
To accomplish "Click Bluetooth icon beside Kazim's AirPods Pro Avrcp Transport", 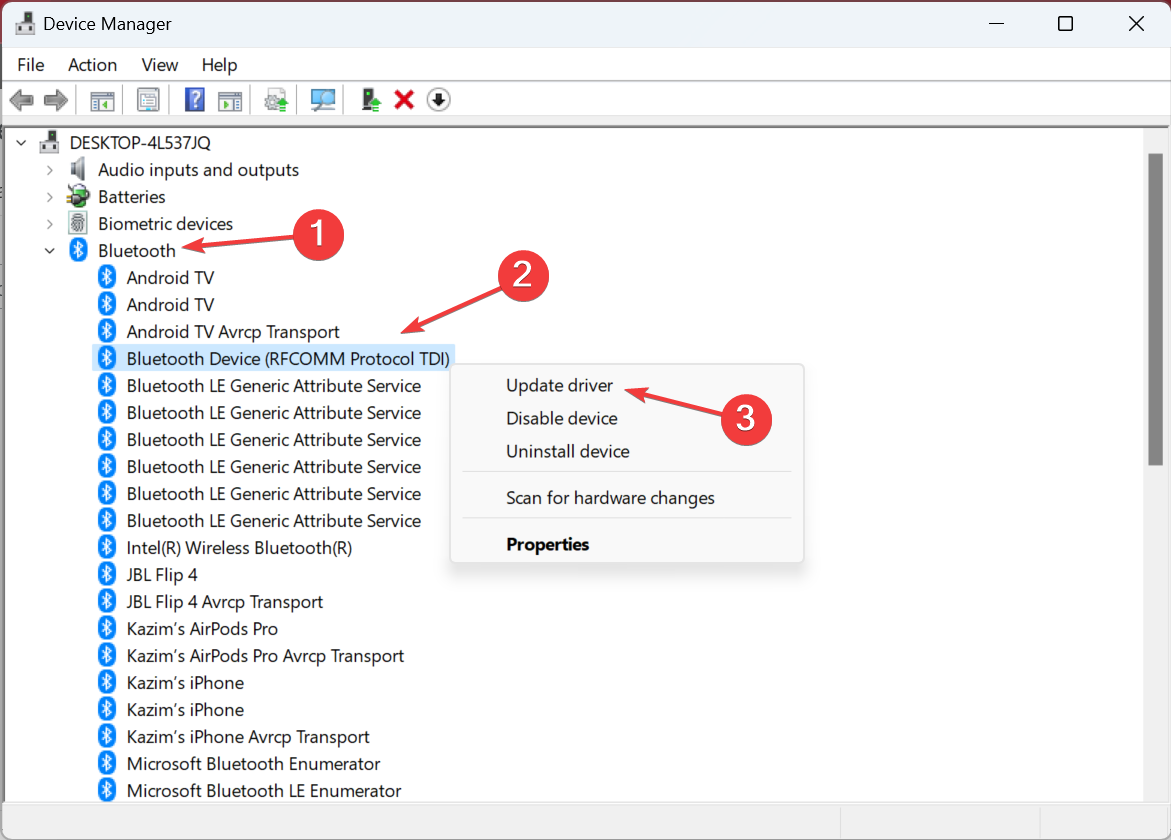I will 107,655.
